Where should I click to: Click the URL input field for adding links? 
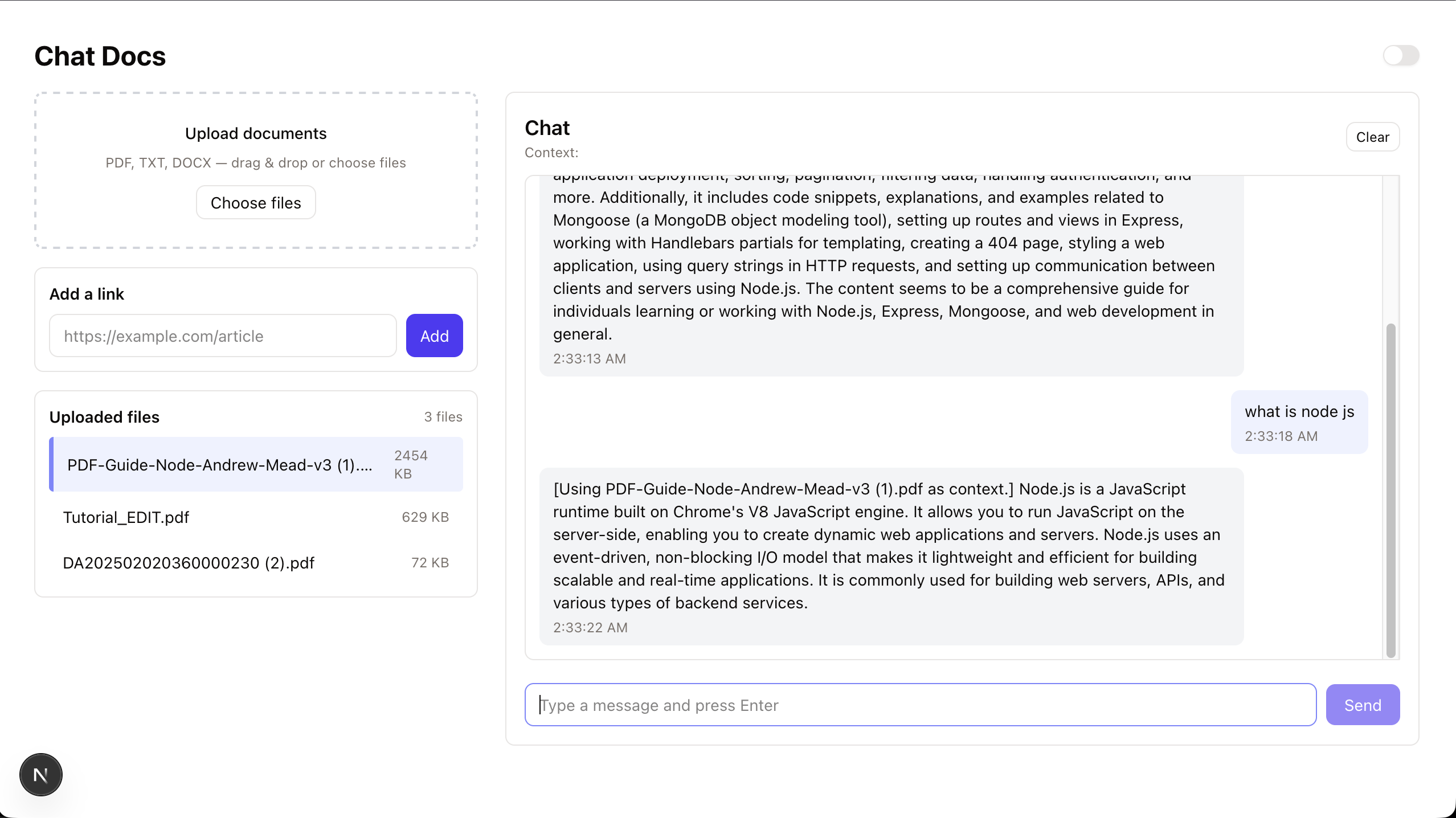222,336
